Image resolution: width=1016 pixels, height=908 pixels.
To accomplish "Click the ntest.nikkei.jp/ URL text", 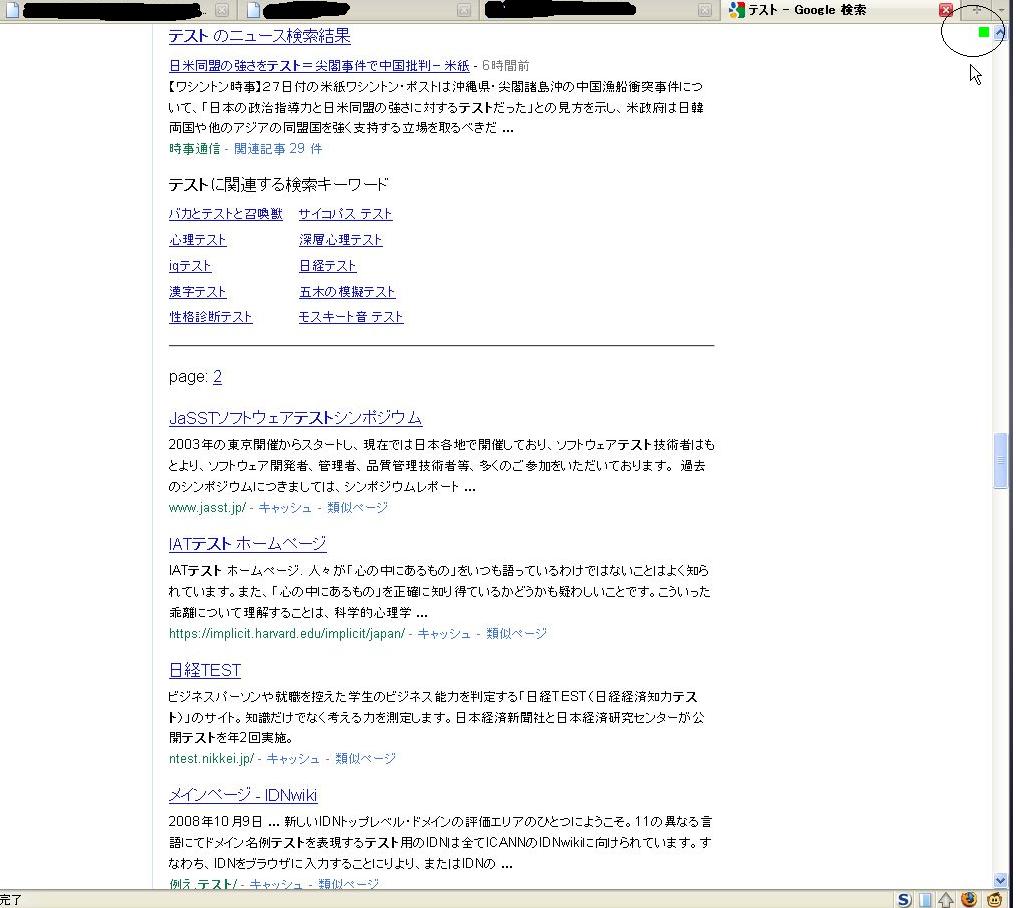I will coord(211,758).
